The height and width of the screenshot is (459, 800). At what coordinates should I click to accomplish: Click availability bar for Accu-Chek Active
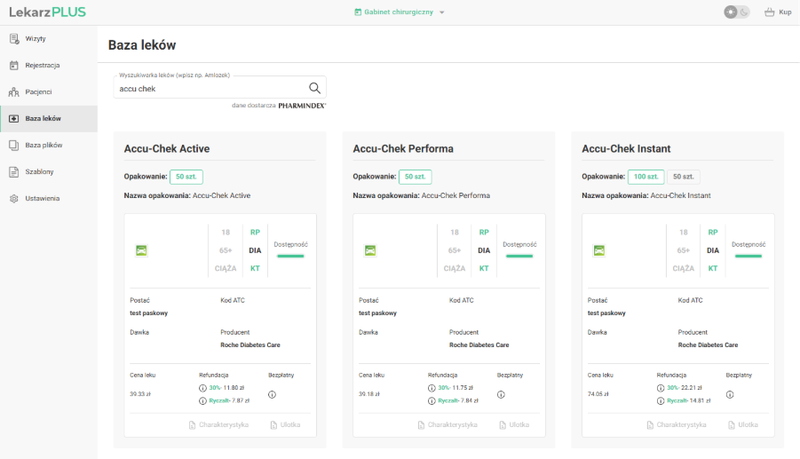click(x=290, y=256)
